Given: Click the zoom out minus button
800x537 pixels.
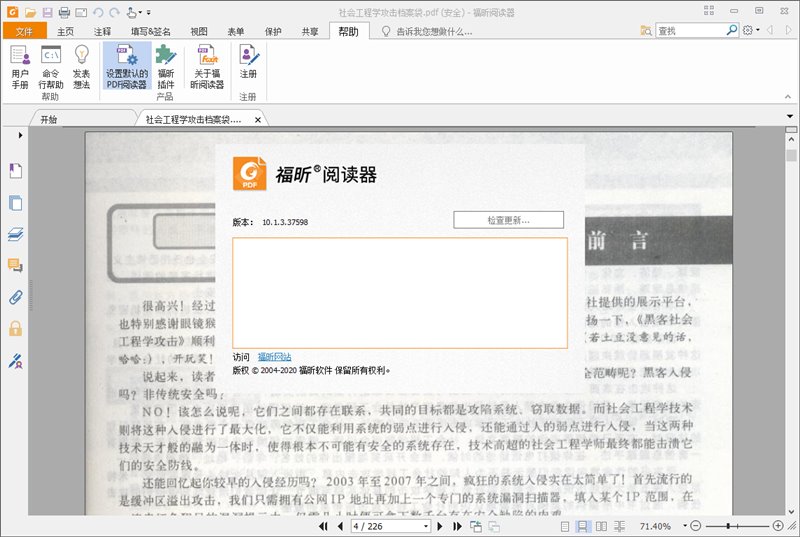Looking at the screenshot, I should click(696, 526).
